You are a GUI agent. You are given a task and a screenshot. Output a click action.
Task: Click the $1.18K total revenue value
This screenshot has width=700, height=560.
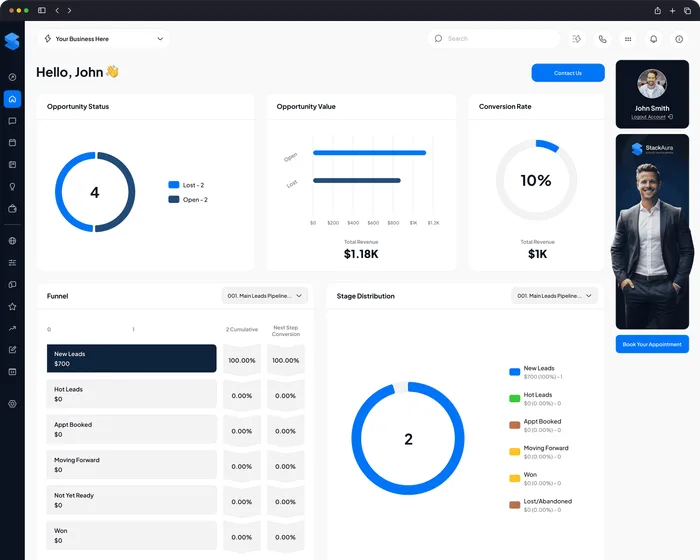(361, 254)
